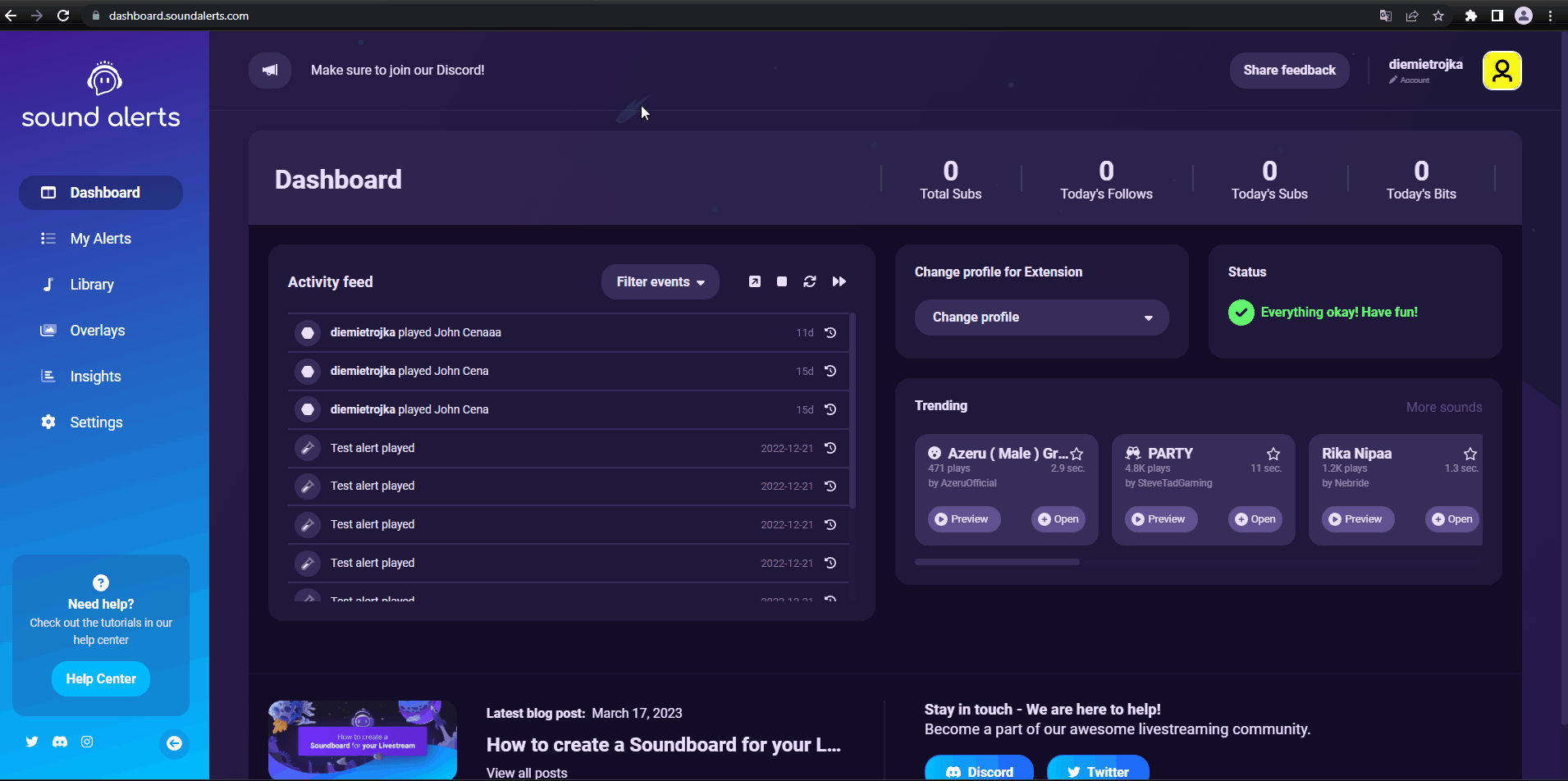Open the Soundboard blog post title
Image resolution: width=1568 pixels, height=781 pixels.
pos(663,745)
